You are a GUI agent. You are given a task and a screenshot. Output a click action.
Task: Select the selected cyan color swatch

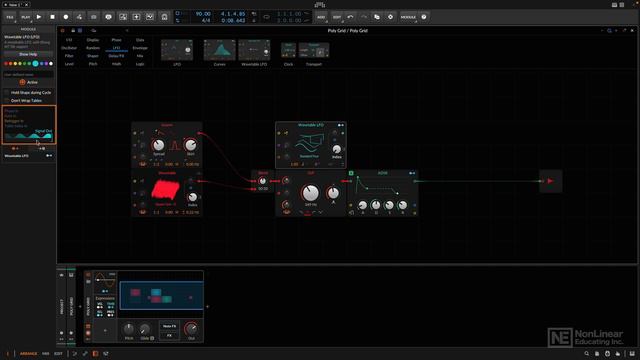pyautogui.click(x=36, y=64)
